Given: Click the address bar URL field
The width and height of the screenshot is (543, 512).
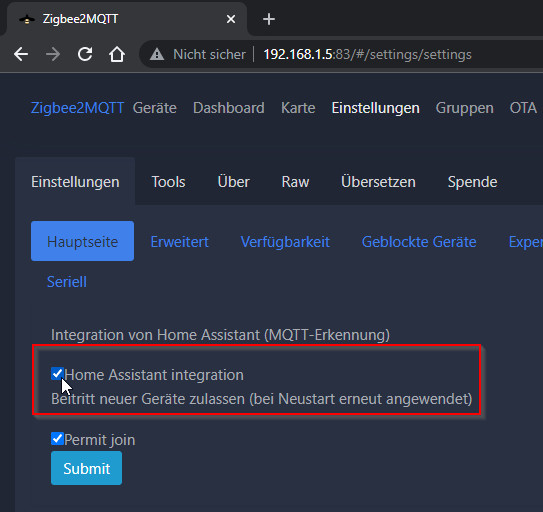Looking at the screenshot, I should [367, 54].
